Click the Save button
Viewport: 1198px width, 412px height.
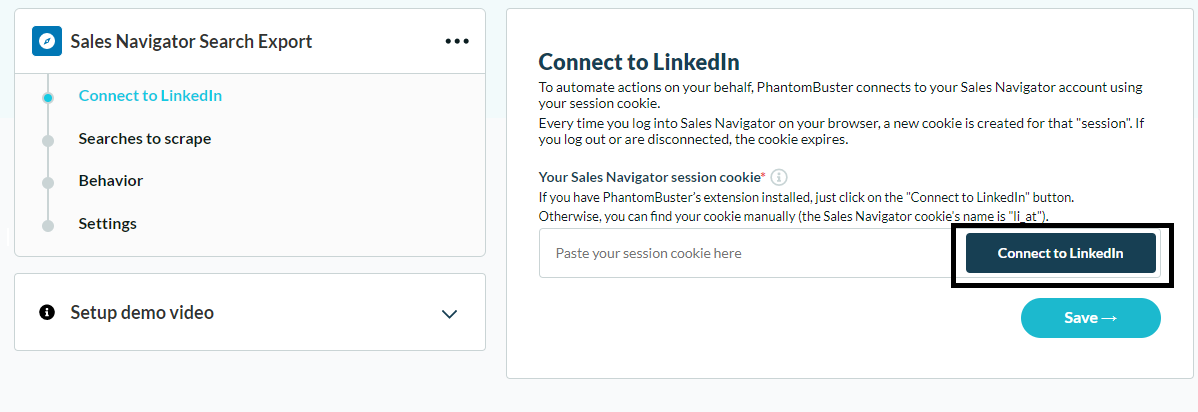point(1090,318)
